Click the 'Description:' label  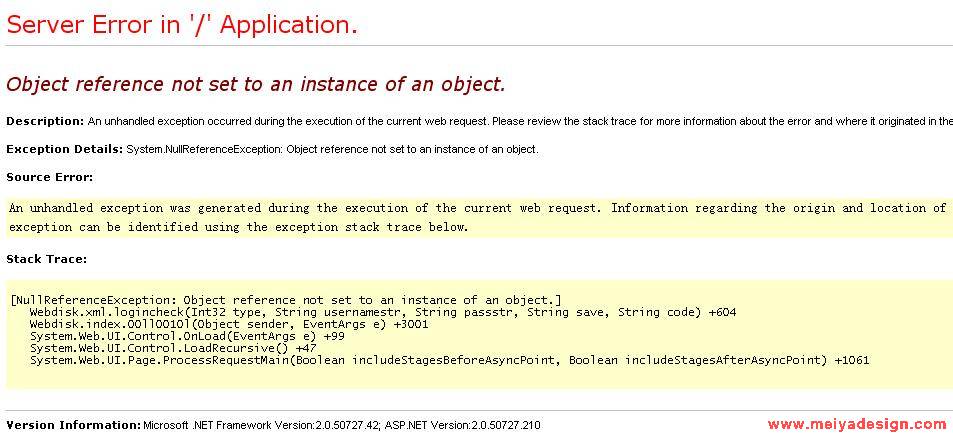click(x=45, y=121)
